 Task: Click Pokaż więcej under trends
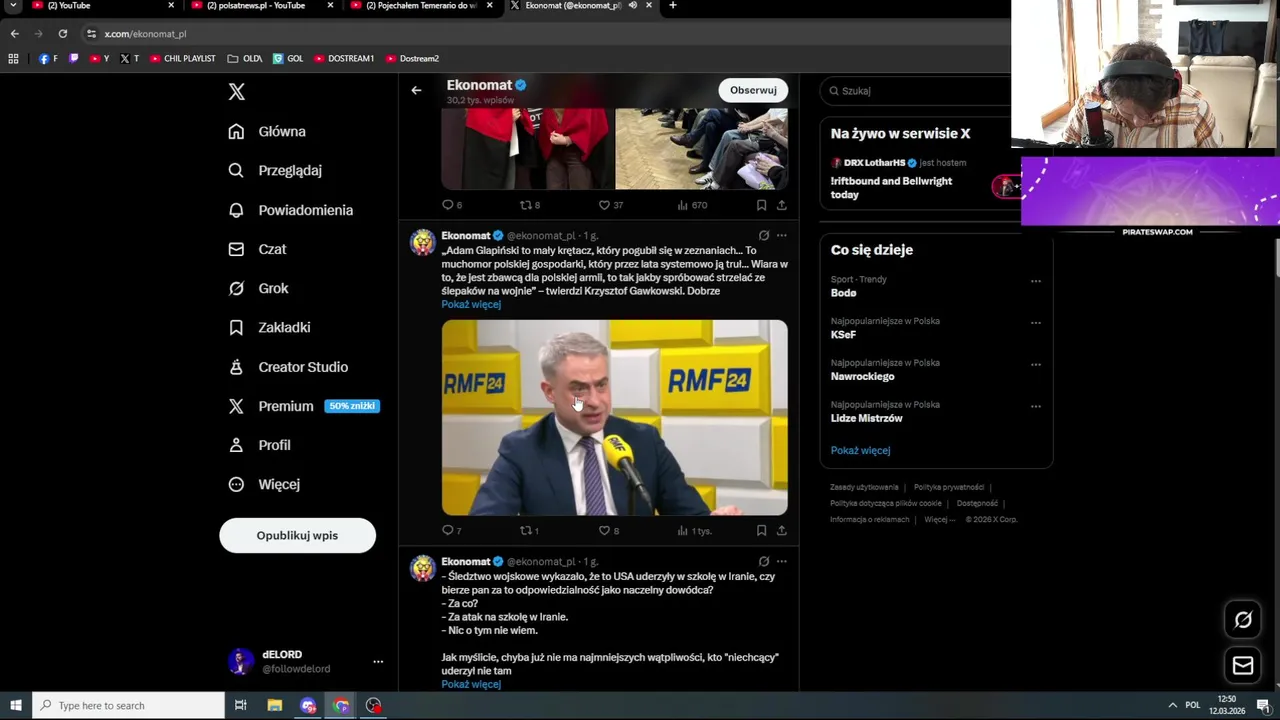pyautogui.click(x=860, y=450)
